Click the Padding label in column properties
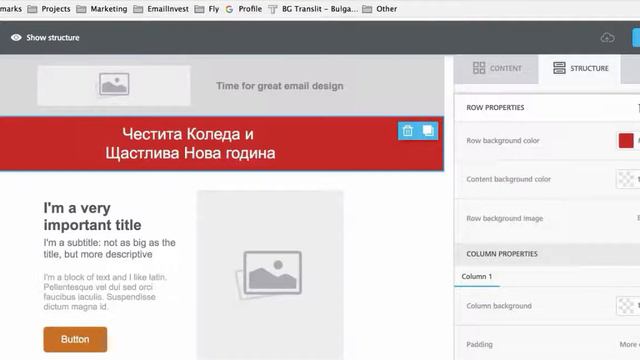640x360 pixels. point(479,344)
